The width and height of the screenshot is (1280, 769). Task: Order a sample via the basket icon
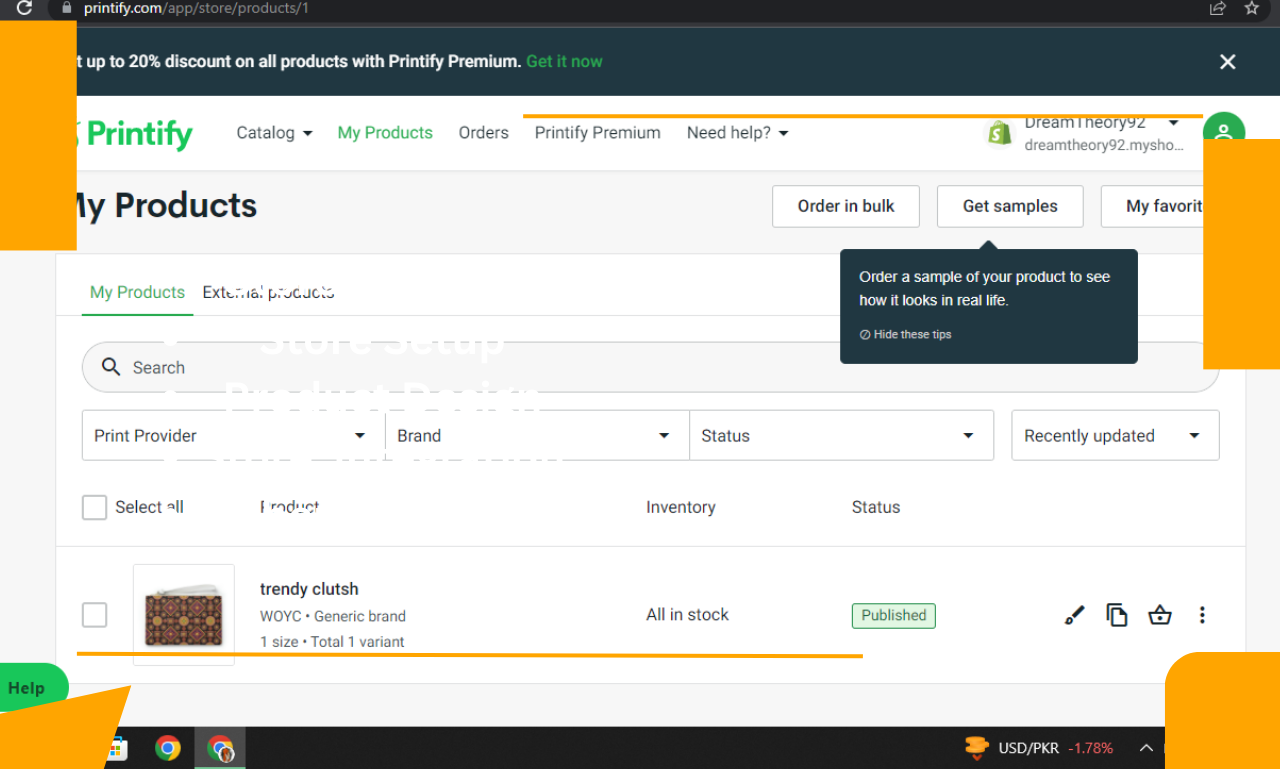point(1160,615)
